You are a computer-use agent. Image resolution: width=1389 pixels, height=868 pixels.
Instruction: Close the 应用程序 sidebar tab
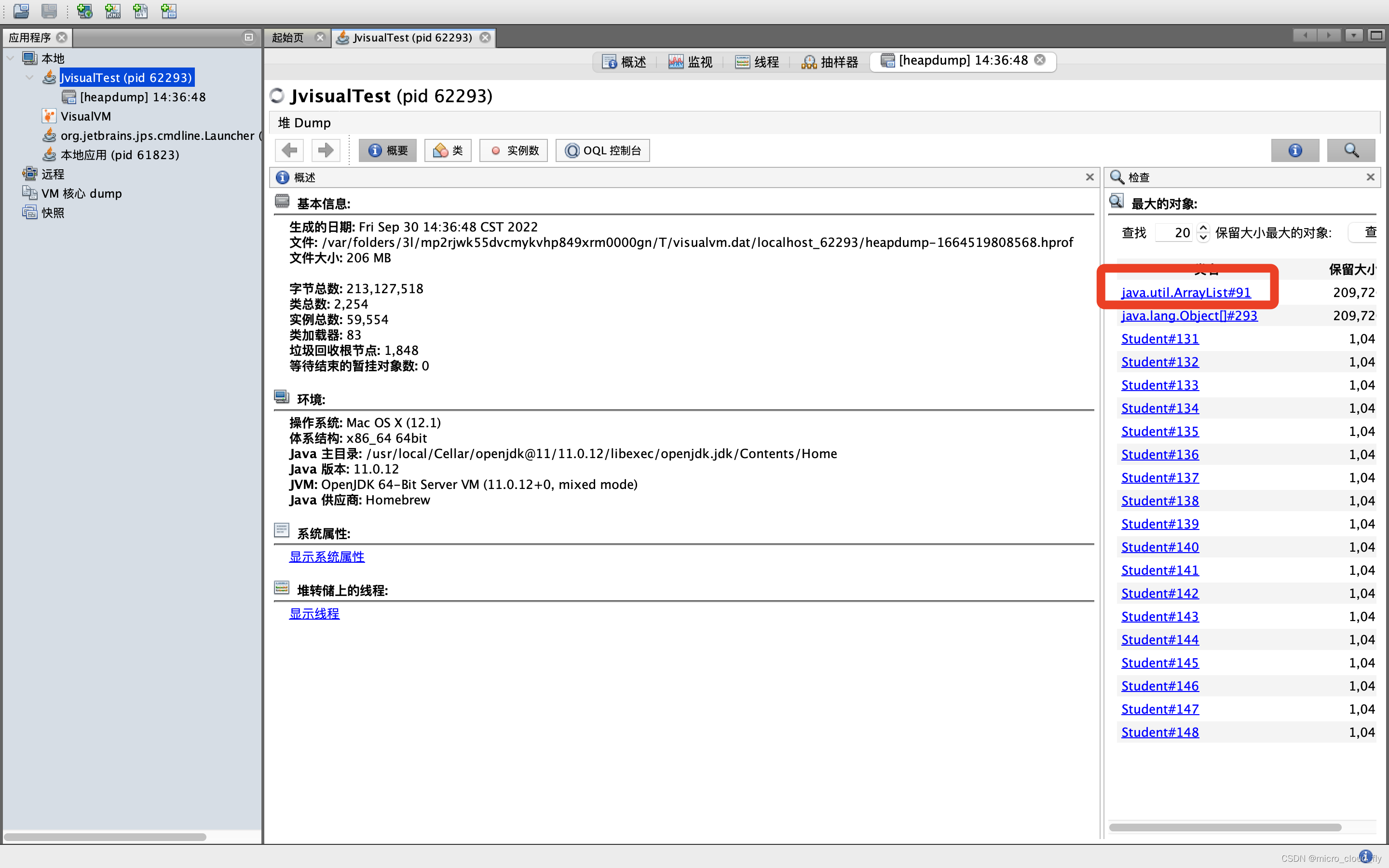pos(62,37)
